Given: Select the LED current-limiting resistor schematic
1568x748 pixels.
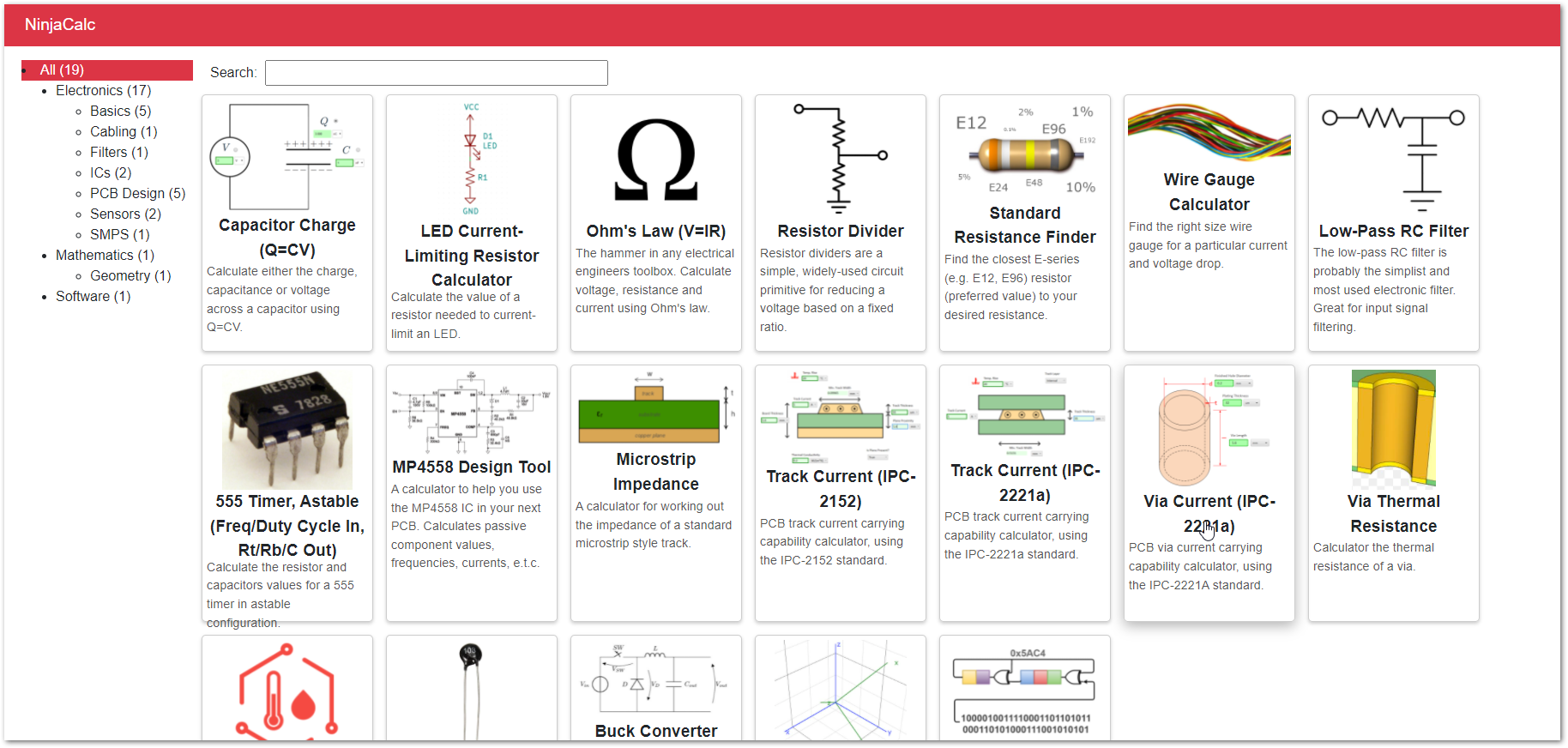Looking at the screenshot, I should coord(471,160).
